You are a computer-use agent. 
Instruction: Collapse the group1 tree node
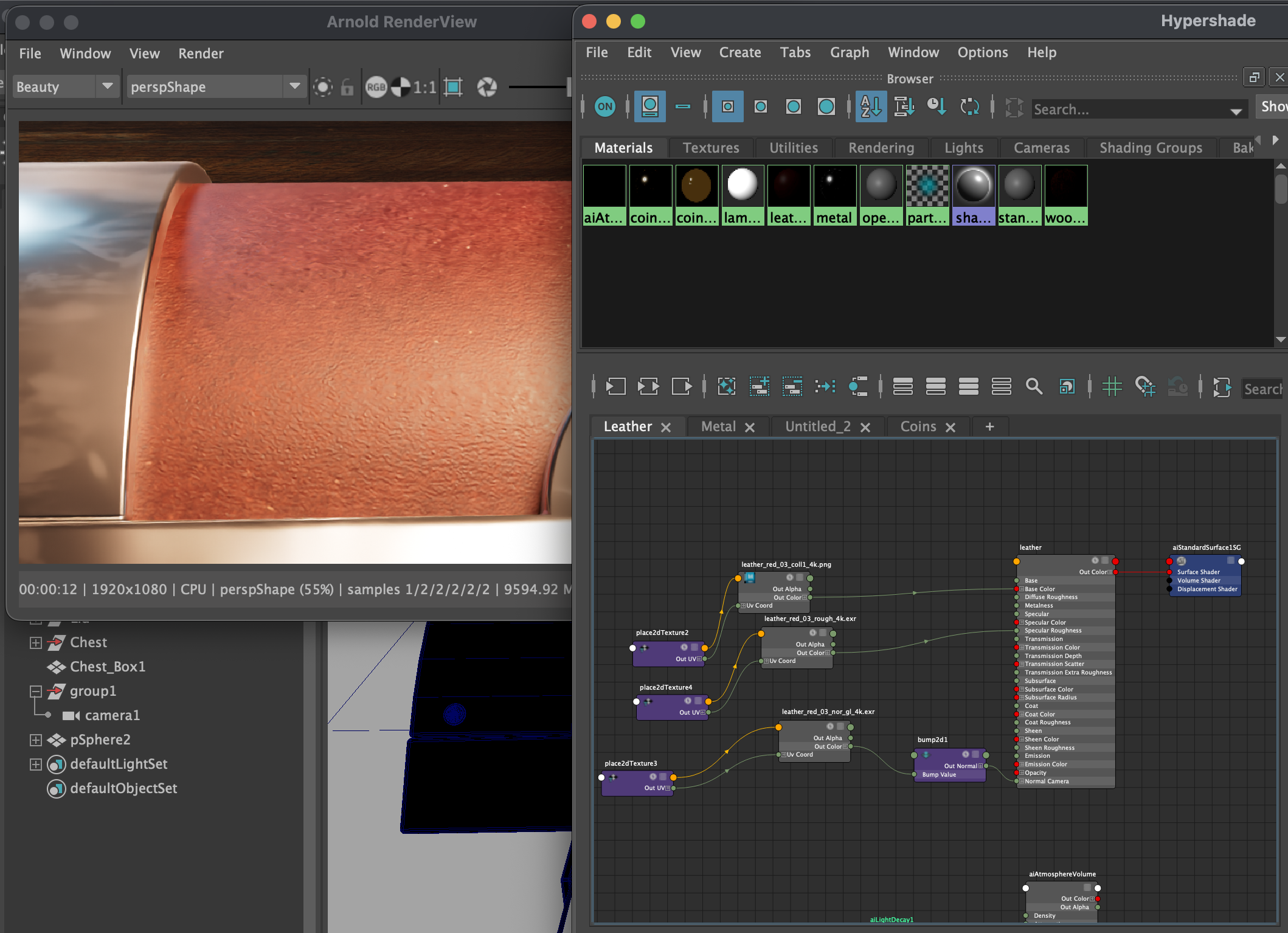tap(36, 692)
